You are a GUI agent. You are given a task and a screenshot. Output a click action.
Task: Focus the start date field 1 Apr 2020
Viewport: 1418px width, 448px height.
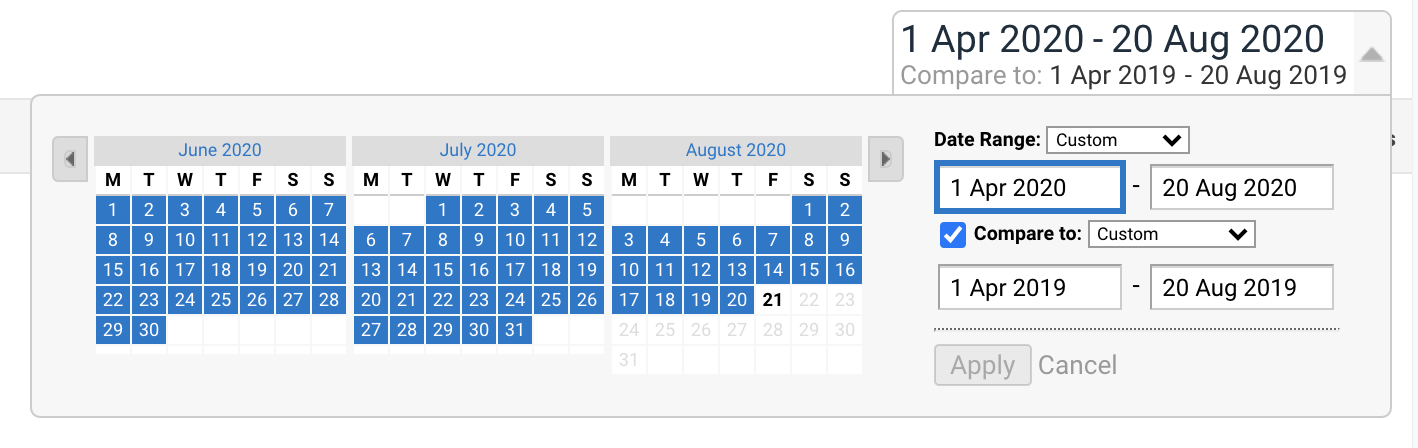click(1030, 188)
